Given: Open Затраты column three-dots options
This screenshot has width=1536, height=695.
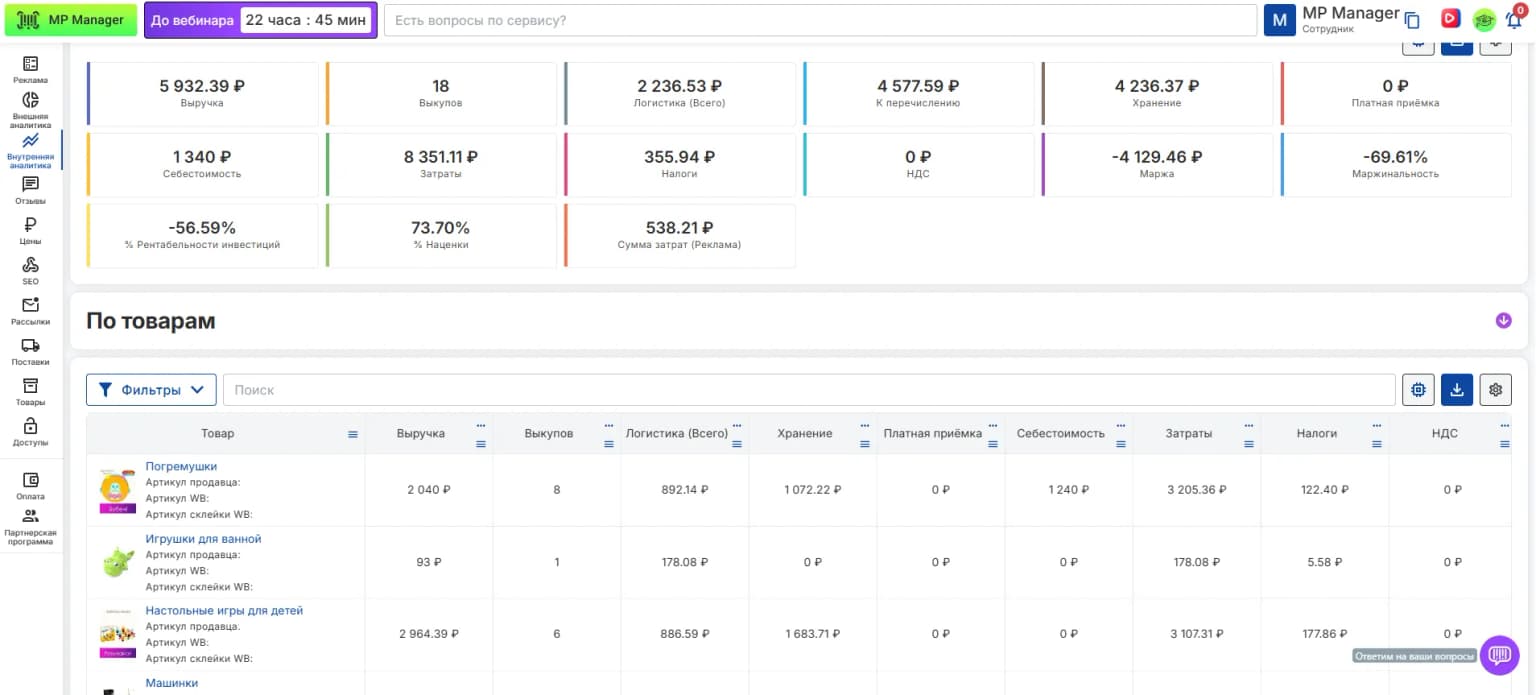Looking at the screenshot, I should 1249,424.
